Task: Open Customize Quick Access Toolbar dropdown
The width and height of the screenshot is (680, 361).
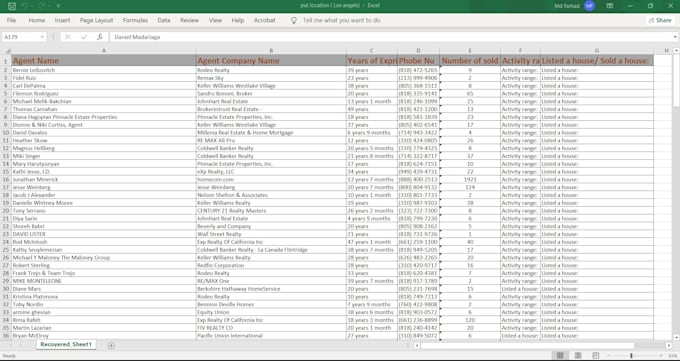Action: (x=58, y=6)
